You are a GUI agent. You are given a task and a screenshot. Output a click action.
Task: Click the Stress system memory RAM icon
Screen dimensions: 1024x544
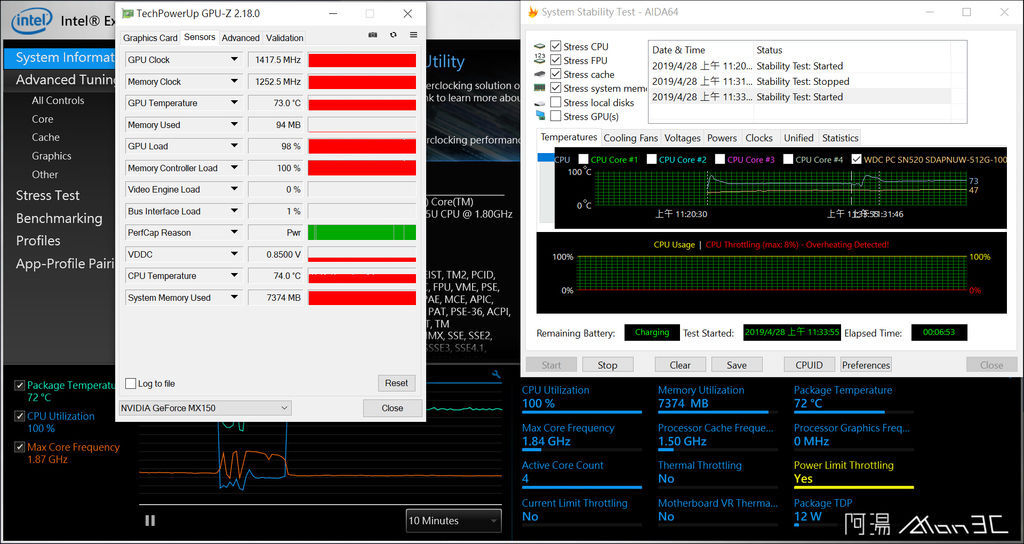[539, 88]
